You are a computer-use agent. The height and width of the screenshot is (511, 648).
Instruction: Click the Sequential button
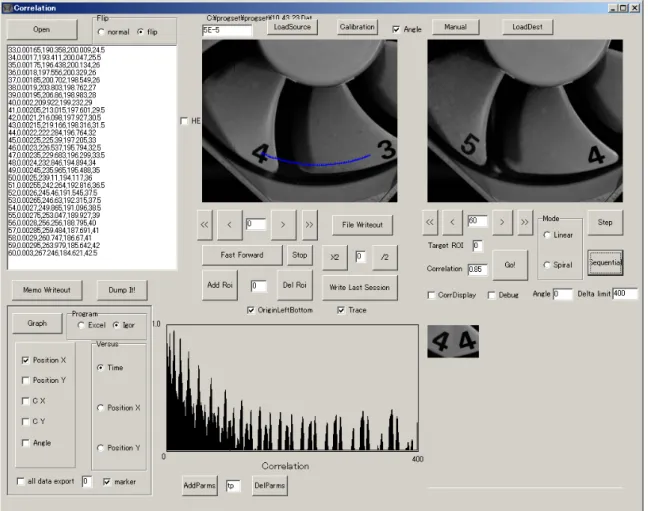point(605,263)
